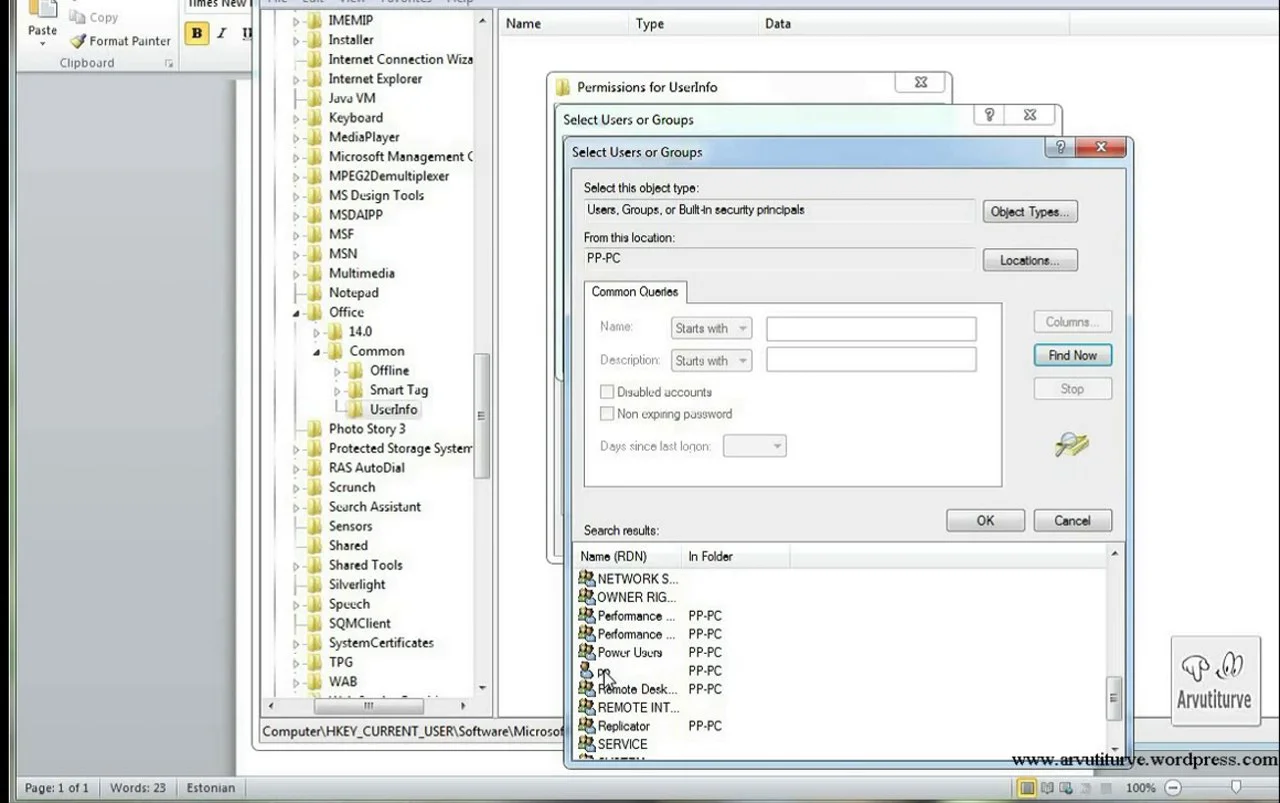Click Estonian language in status bar
1280x803 pixels.
(210, 788)
